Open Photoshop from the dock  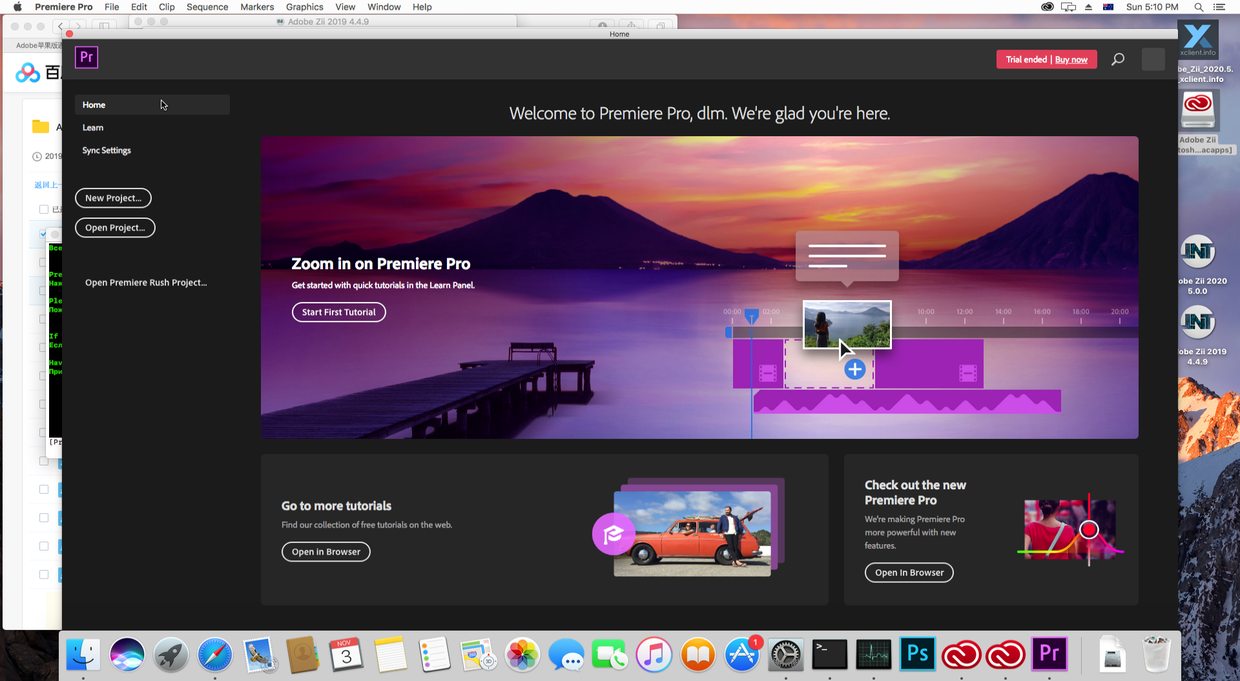point(918,655)
